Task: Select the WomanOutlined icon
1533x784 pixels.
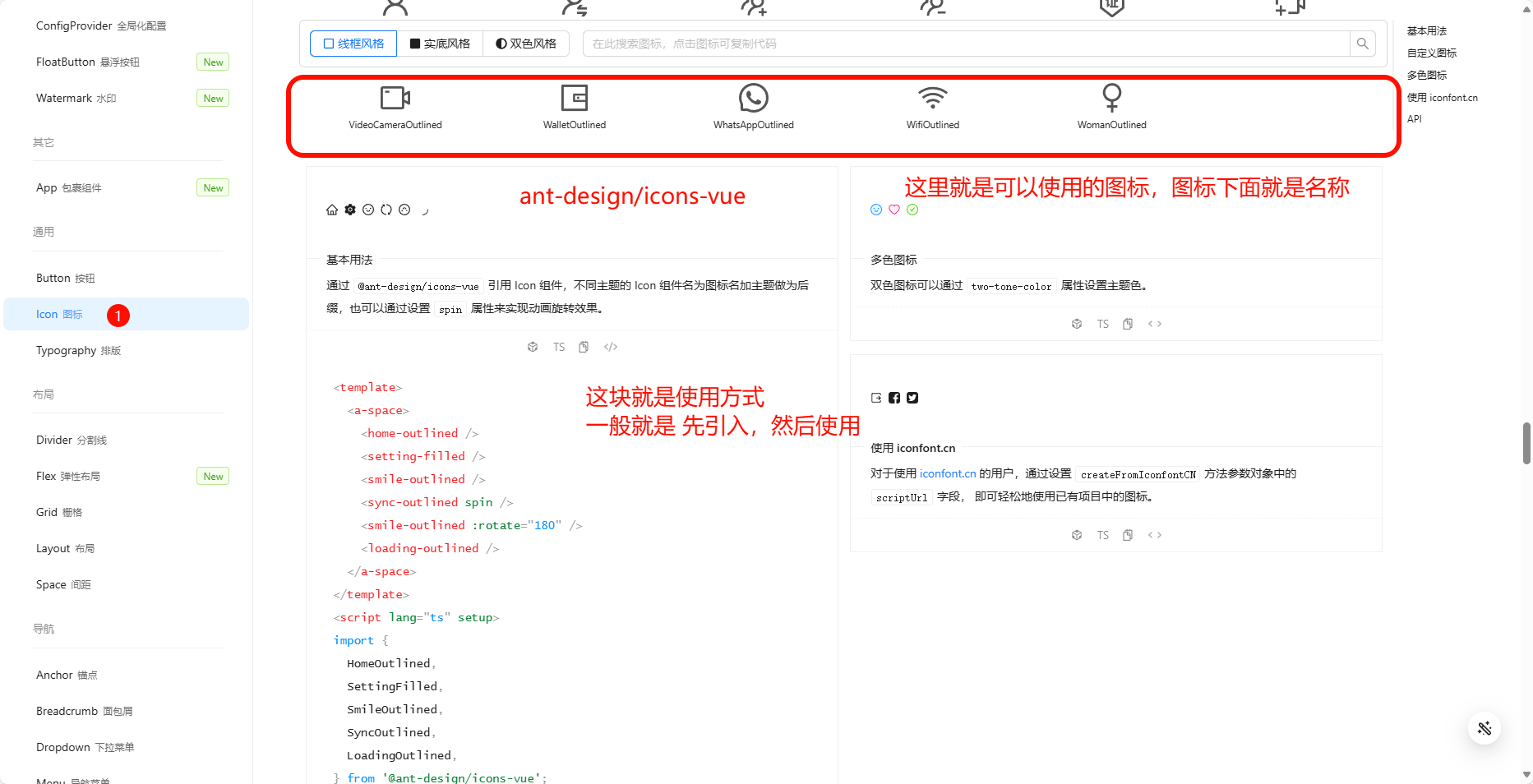Action: pos(1111,107)
